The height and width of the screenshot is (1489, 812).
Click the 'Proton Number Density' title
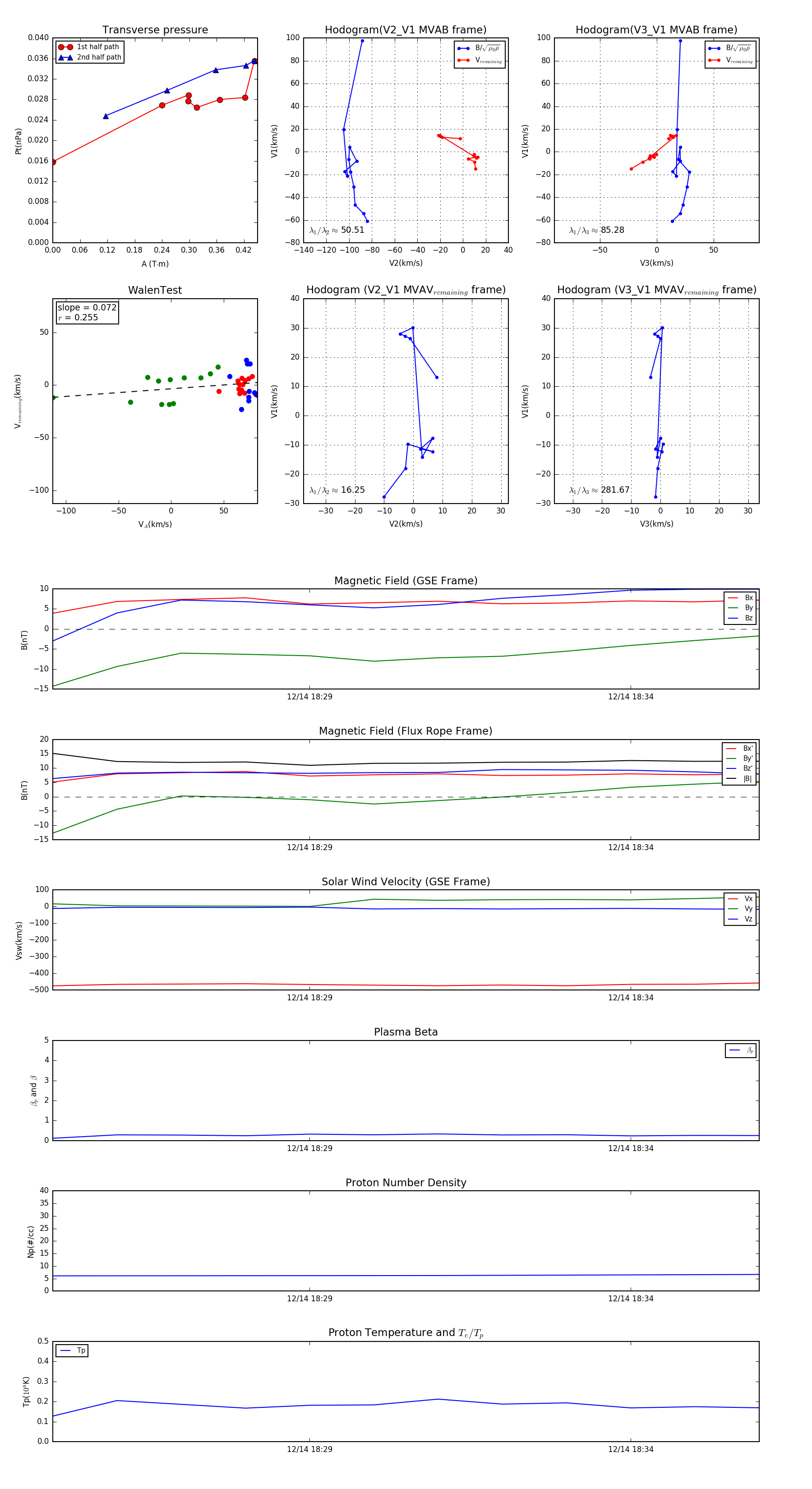[x=406, y=1183]
